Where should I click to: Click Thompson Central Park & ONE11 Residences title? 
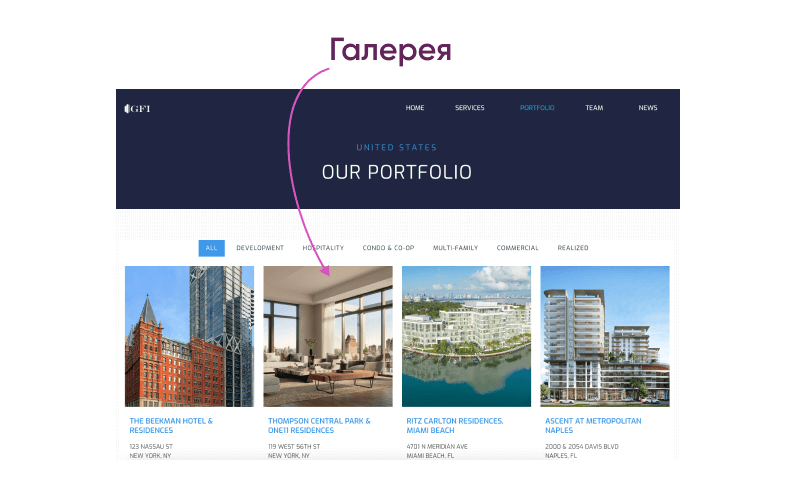(x=319, y=425)
